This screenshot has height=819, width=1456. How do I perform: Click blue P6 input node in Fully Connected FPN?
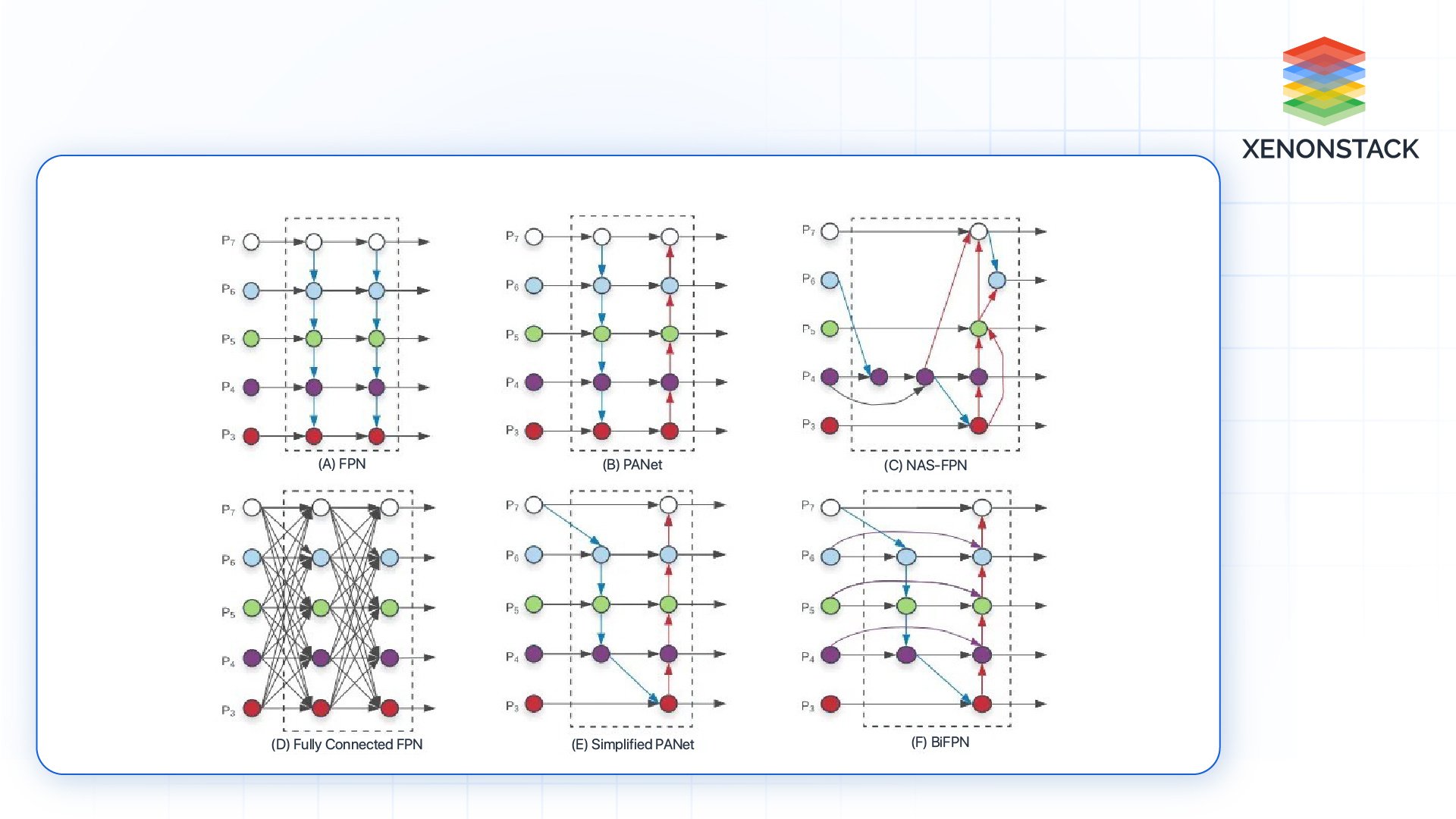[252, 558]
